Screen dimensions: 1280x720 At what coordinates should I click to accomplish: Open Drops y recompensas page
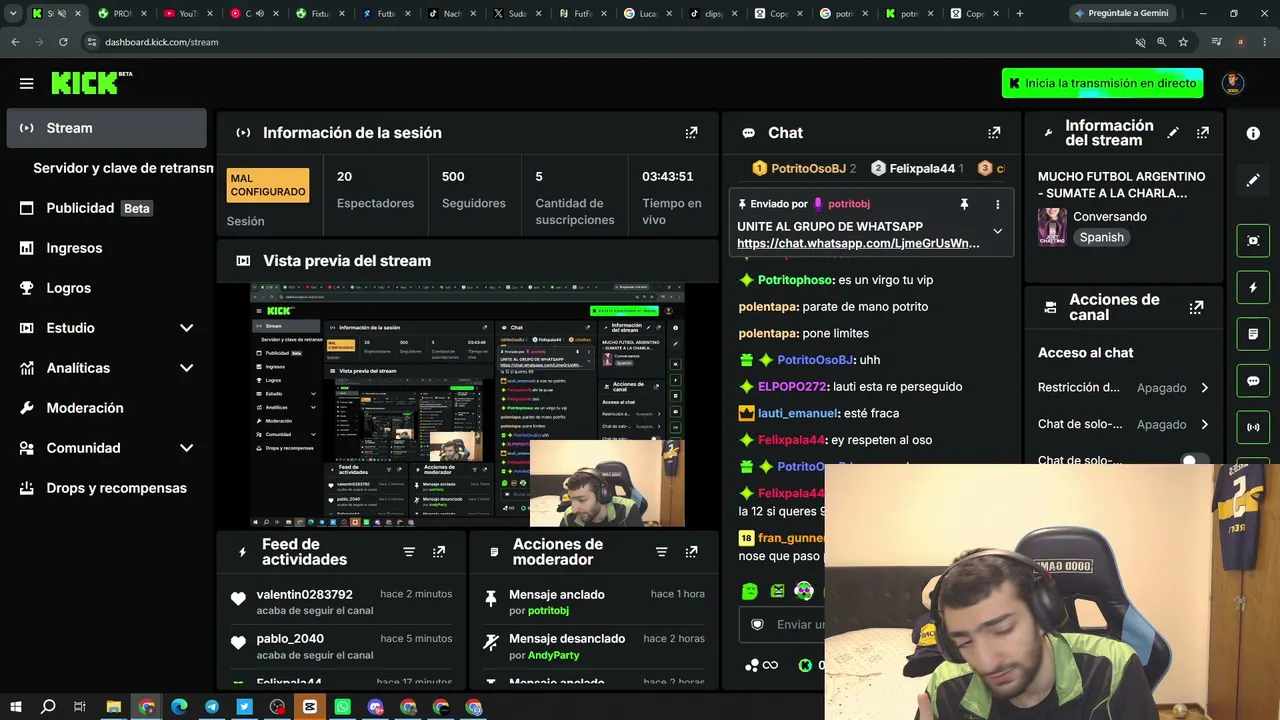(x=106, y=488)
